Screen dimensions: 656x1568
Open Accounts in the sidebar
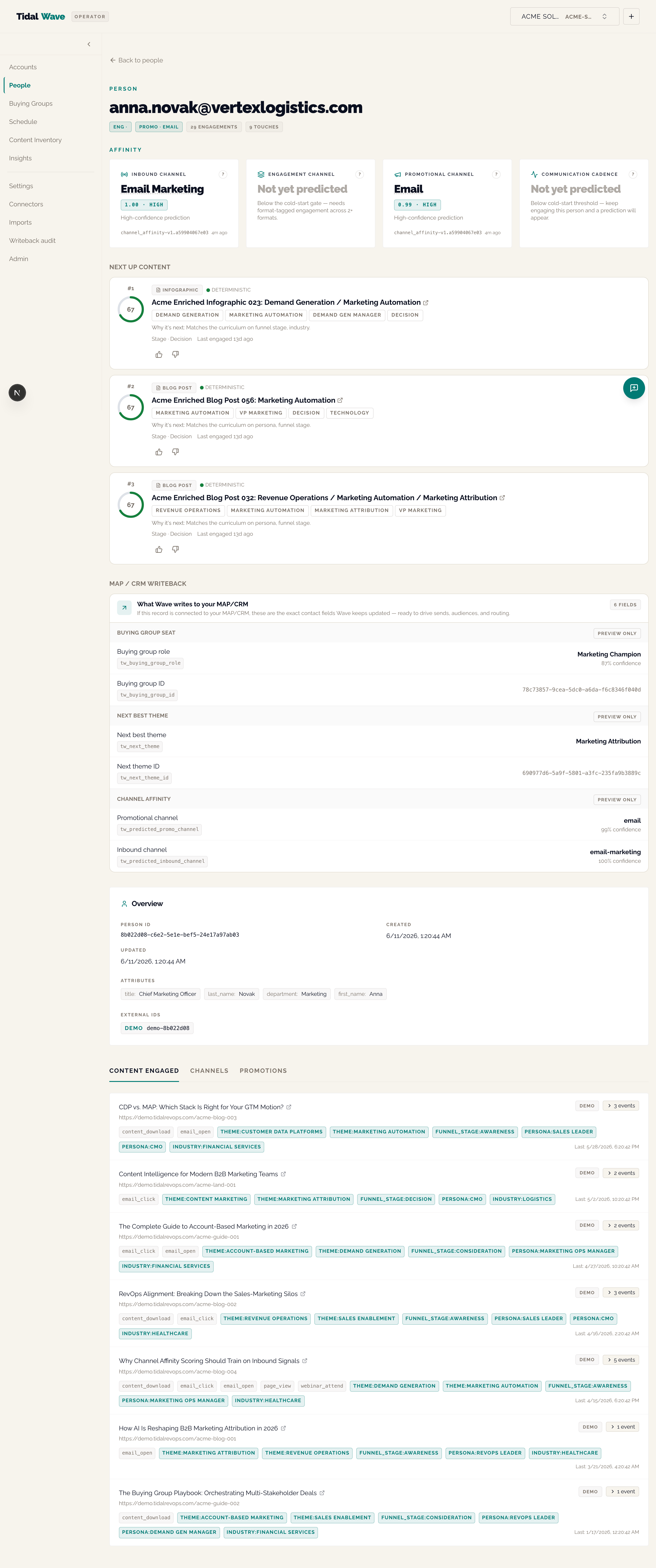[23, 67]
